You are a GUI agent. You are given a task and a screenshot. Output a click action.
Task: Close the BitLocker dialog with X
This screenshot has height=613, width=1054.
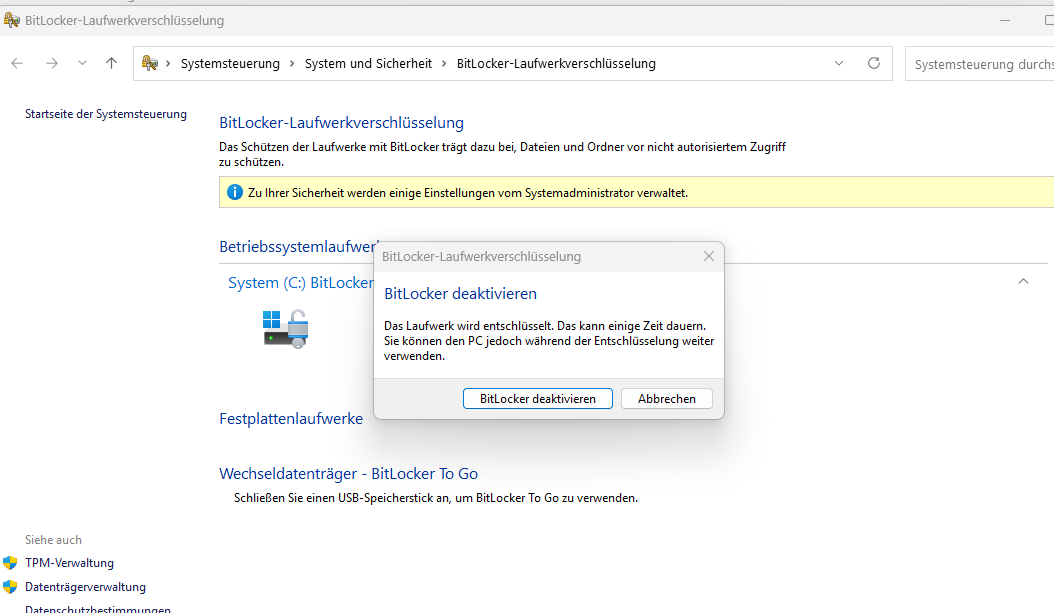coord(708,256)
